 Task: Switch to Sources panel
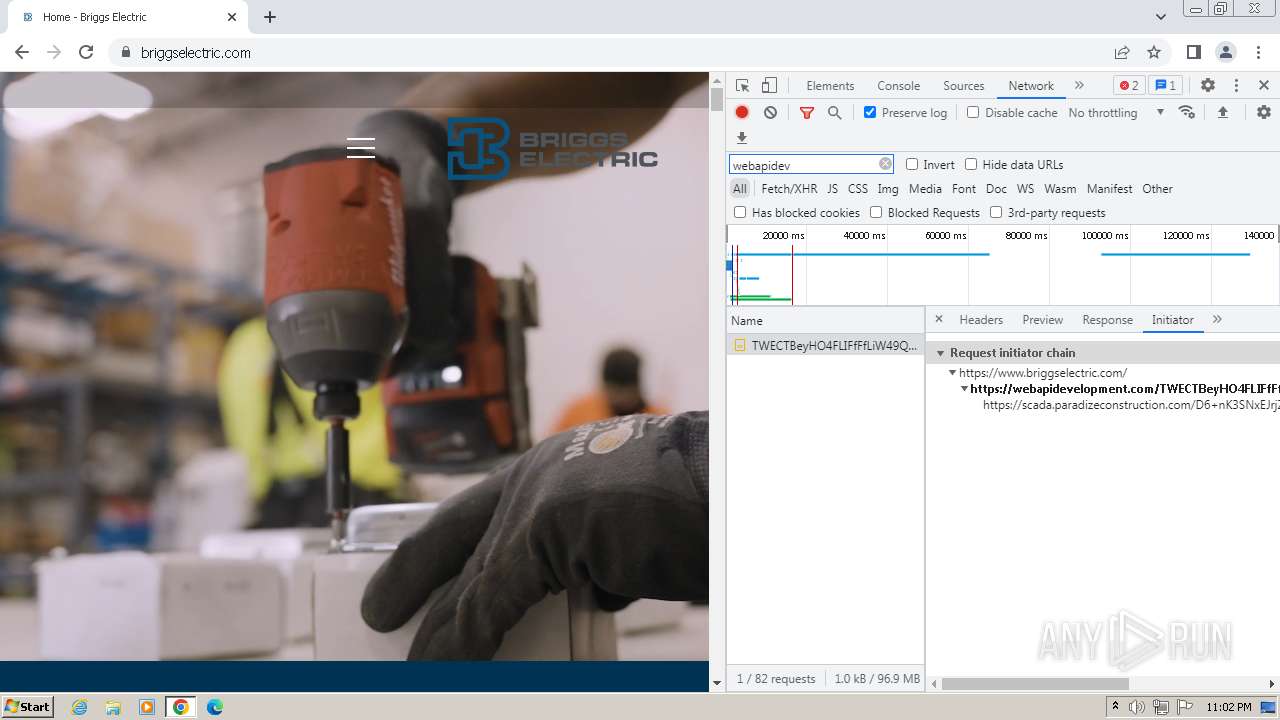coord(964,86)
